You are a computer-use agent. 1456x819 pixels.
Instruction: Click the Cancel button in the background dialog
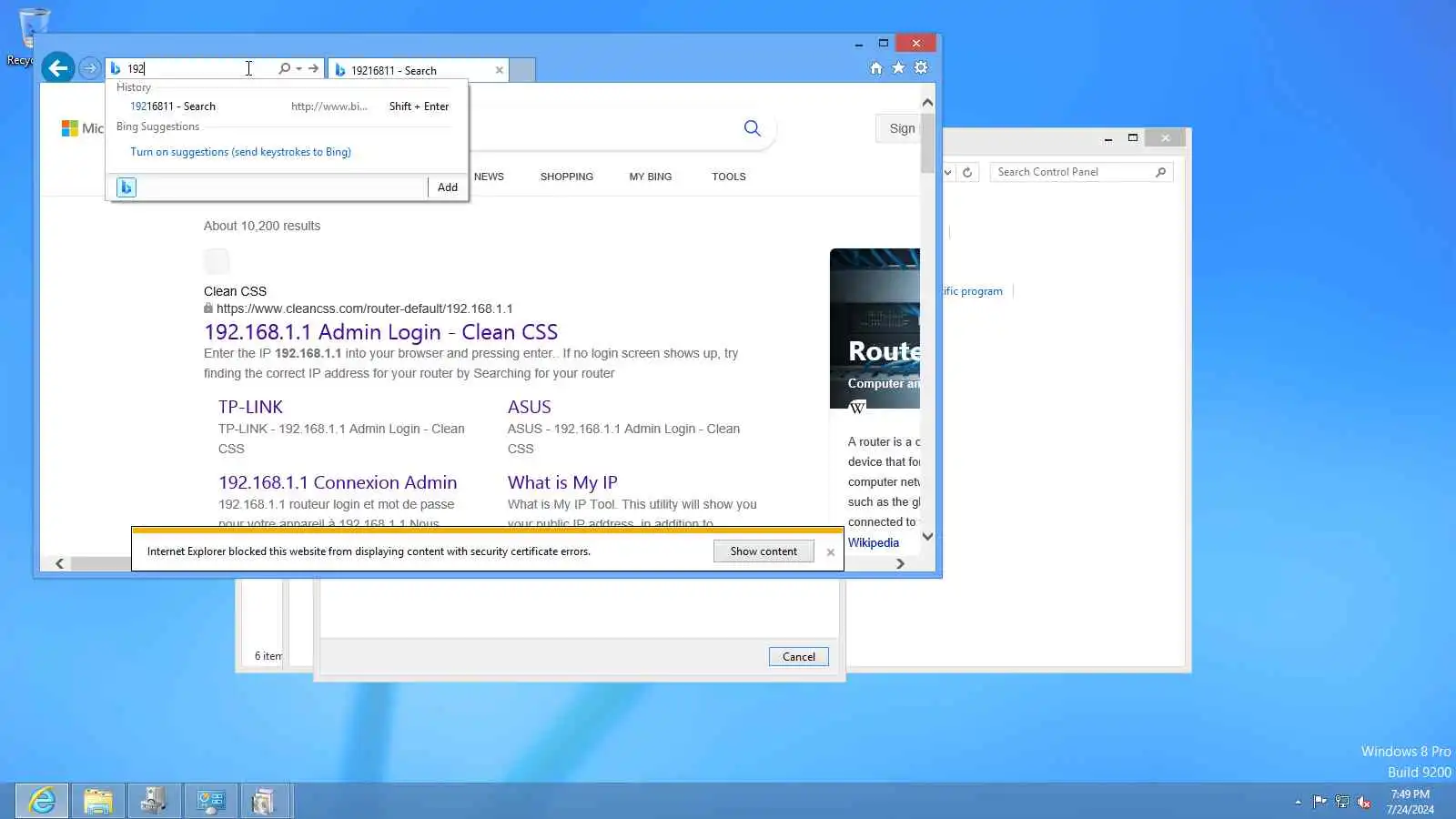click(x=799, y=657)
